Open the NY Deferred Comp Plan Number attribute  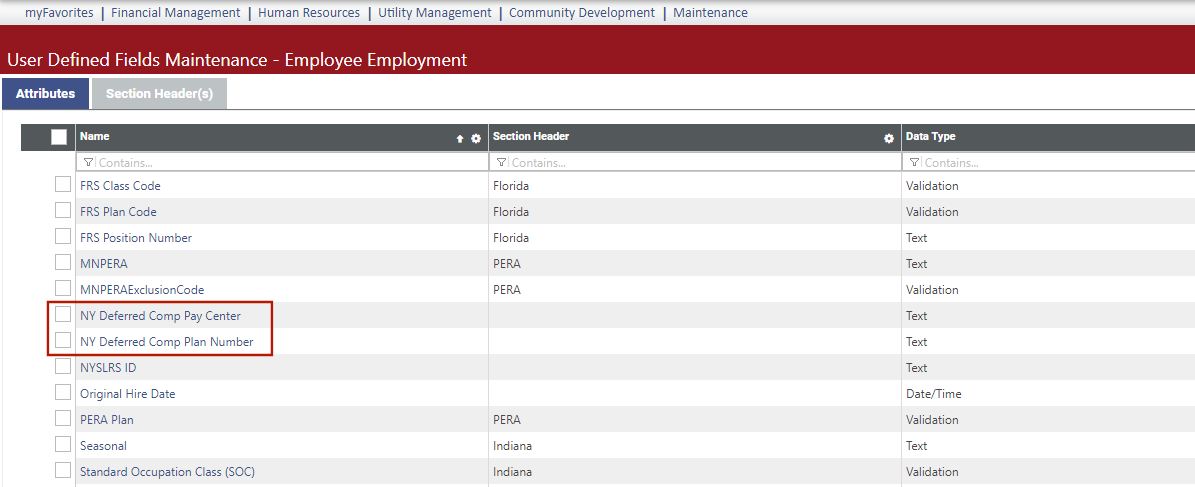[x=166, y=342]
